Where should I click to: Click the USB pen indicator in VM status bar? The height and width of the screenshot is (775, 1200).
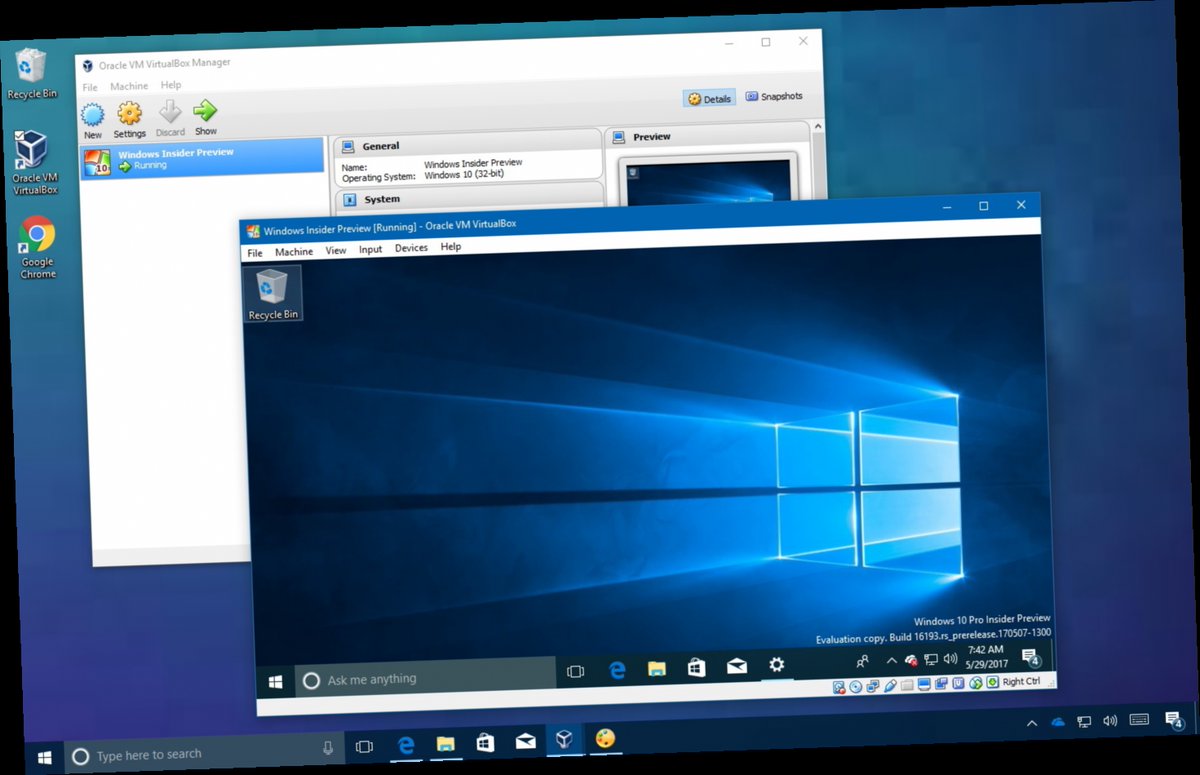click(x=890, y=686)
